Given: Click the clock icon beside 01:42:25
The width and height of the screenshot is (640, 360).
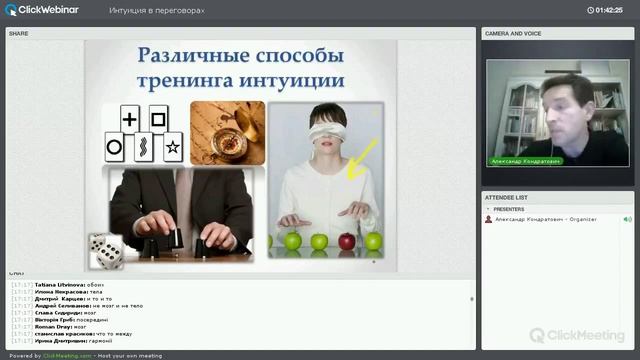Looking at the screenshot, I should coord(590,10).
